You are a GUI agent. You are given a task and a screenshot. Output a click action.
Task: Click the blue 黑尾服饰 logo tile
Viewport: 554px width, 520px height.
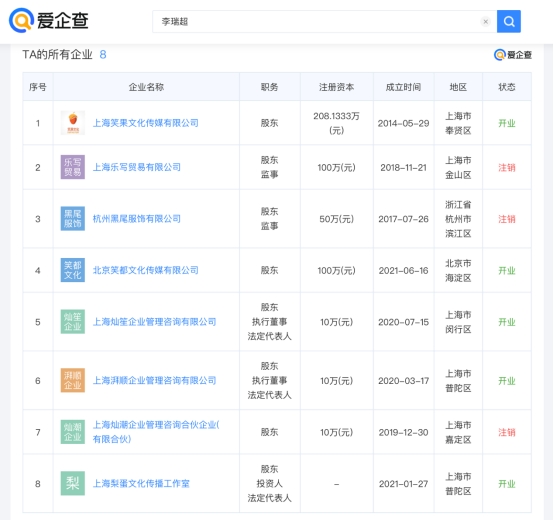click(73, 219)
